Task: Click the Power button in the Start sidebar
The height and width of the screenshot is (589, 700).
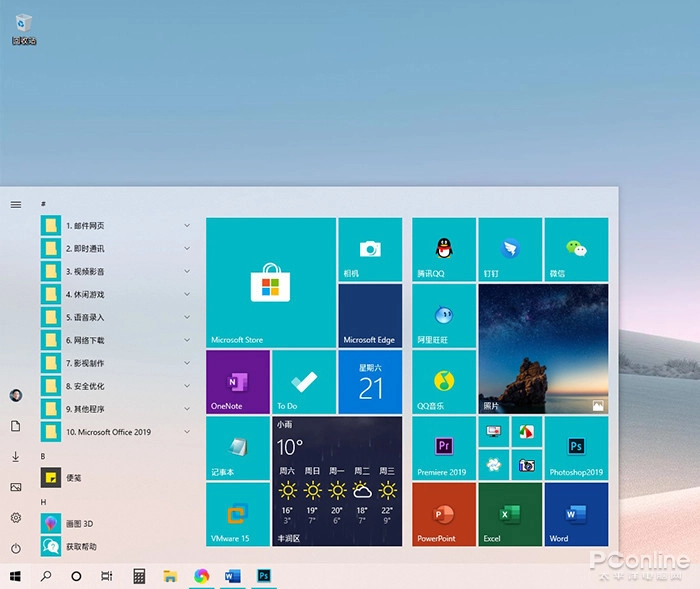Action: 16,548
